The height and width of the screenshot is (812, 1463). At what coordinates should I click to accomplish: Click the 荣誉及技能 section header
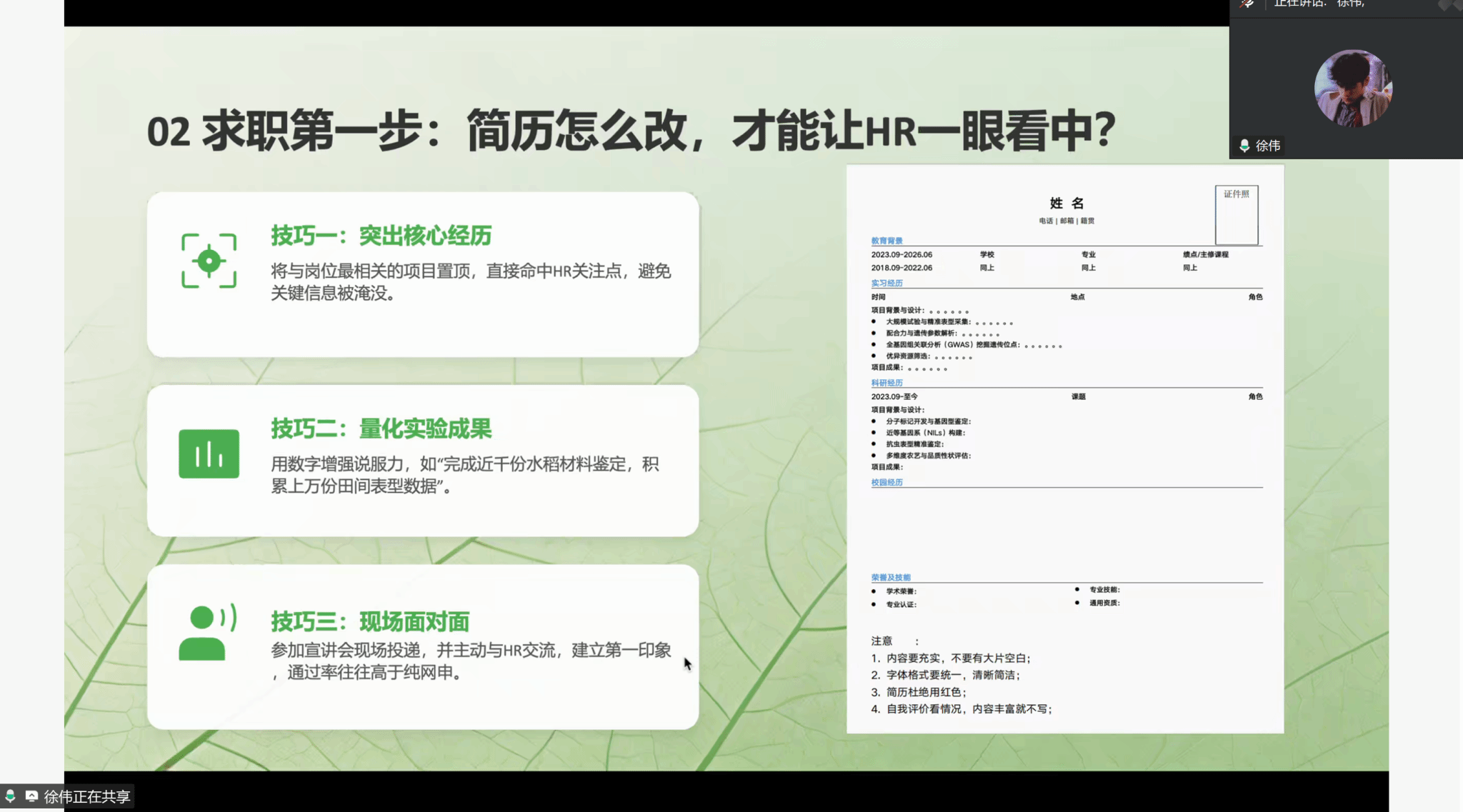point(890,577)
